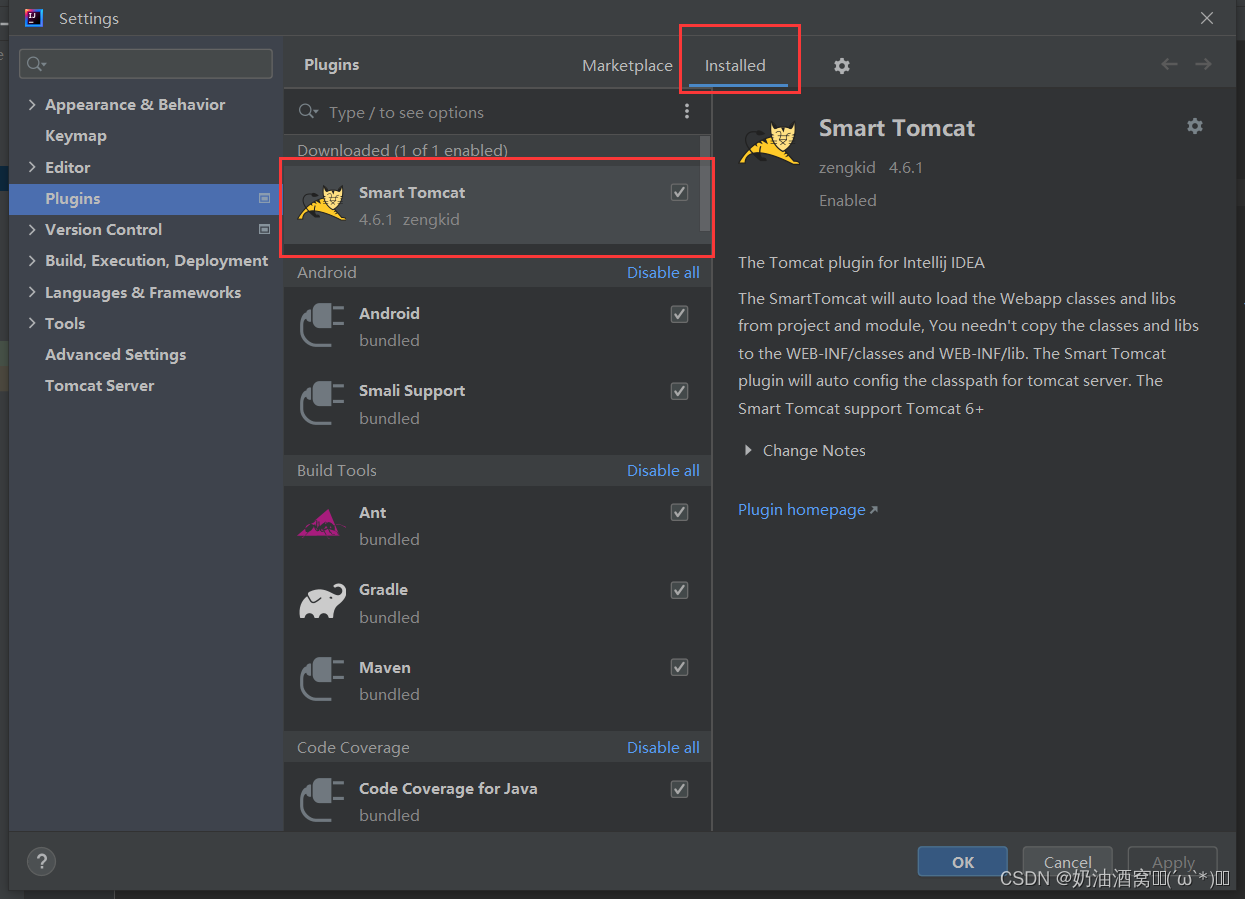Disable all Build Tools plugins

click(x=663, y=470)
